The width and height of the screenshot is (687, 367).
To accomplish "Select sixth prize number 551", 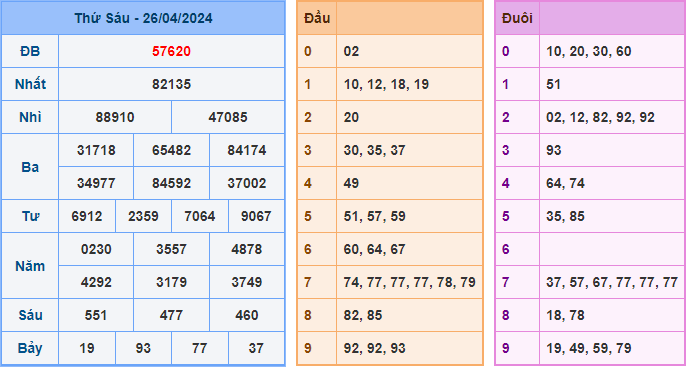I will [96, 315].
